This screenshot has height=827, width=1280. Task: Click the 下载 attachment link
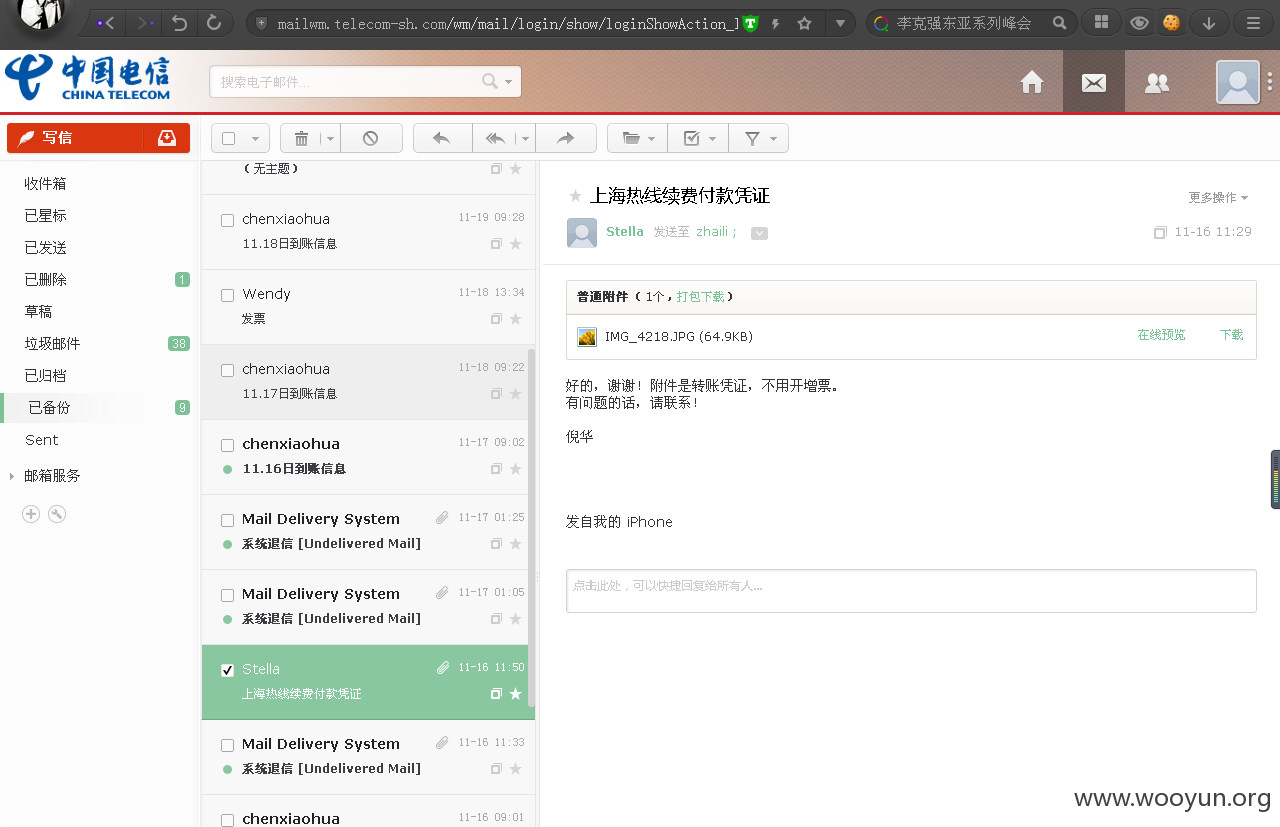1231,335
